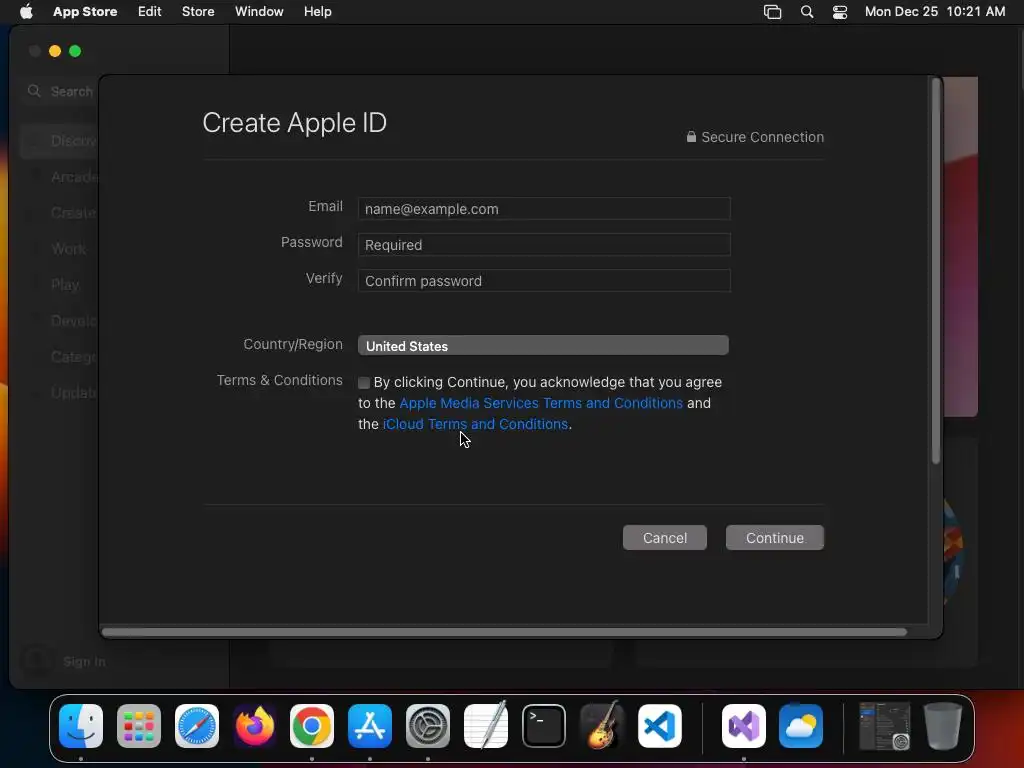
Task: Open the cloud weather app in Dock
Action: point(801,726)
